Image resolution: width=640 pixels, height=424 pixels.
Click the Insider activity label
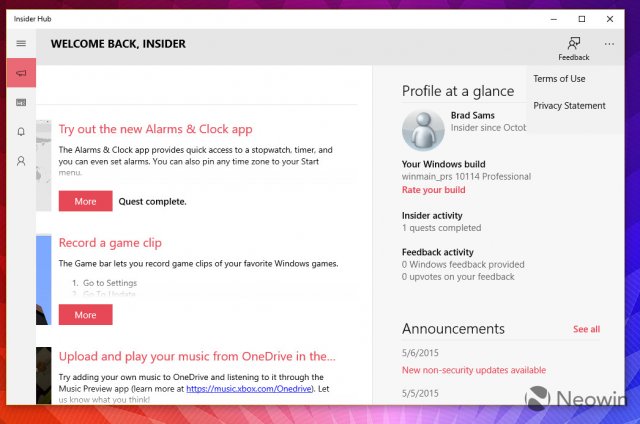pos(432,215)
